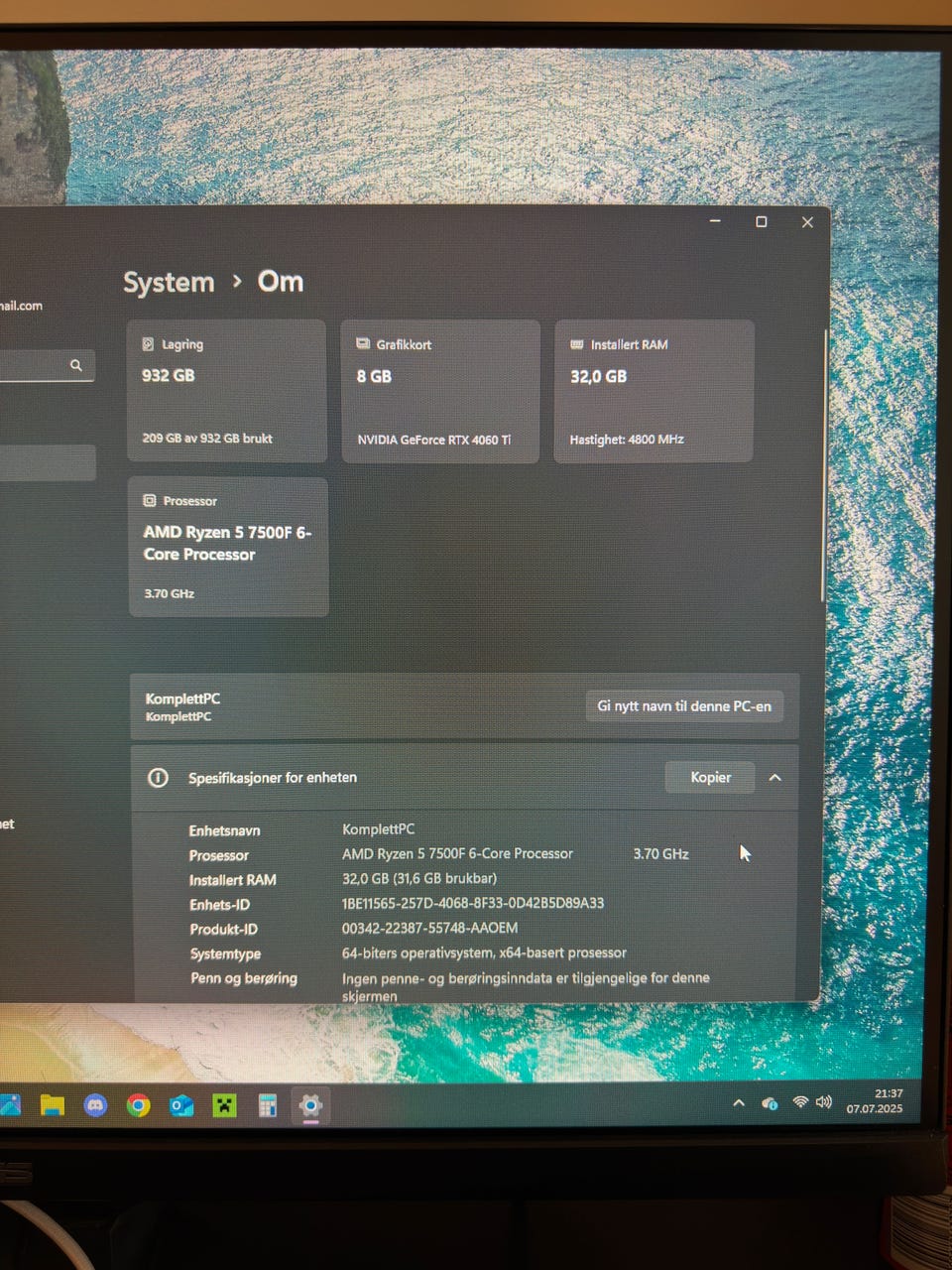The height and width of the screenshot is (1270, 952).
Task: Open File Explorer from the taskbar
Action: pyautogui.click(x=52, y=1105)
